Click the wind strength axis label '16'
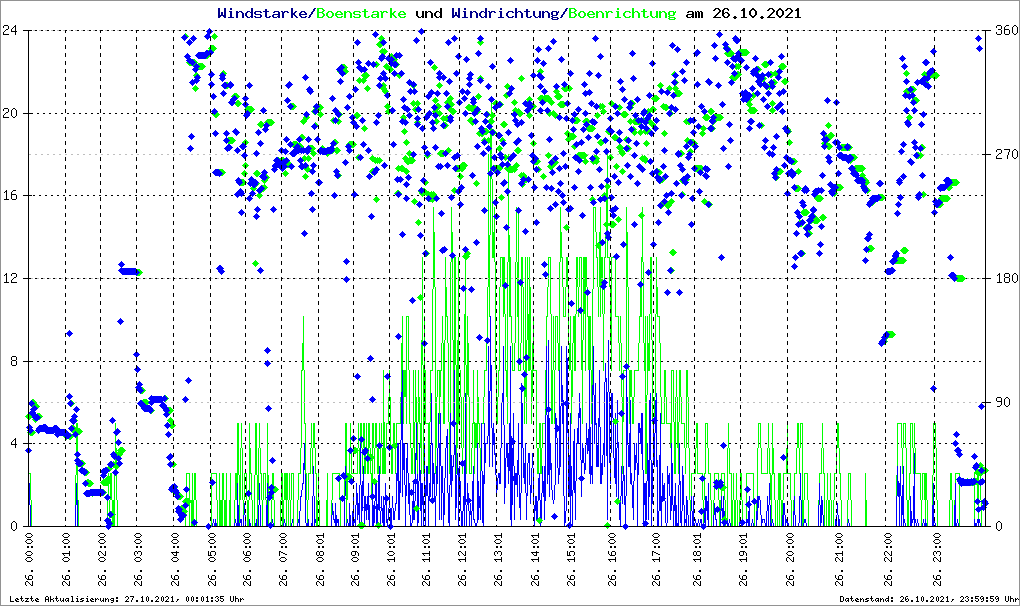 (10, 196)
